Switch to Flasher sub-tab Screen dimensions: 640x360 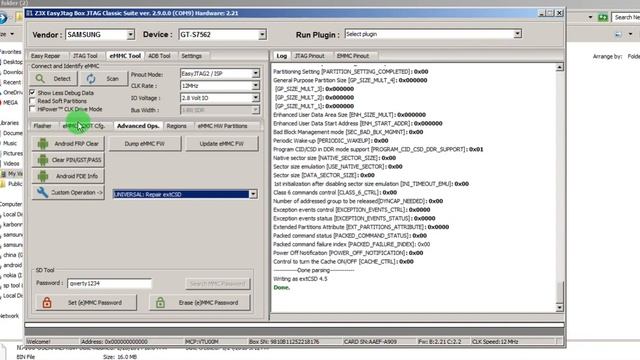42,126
